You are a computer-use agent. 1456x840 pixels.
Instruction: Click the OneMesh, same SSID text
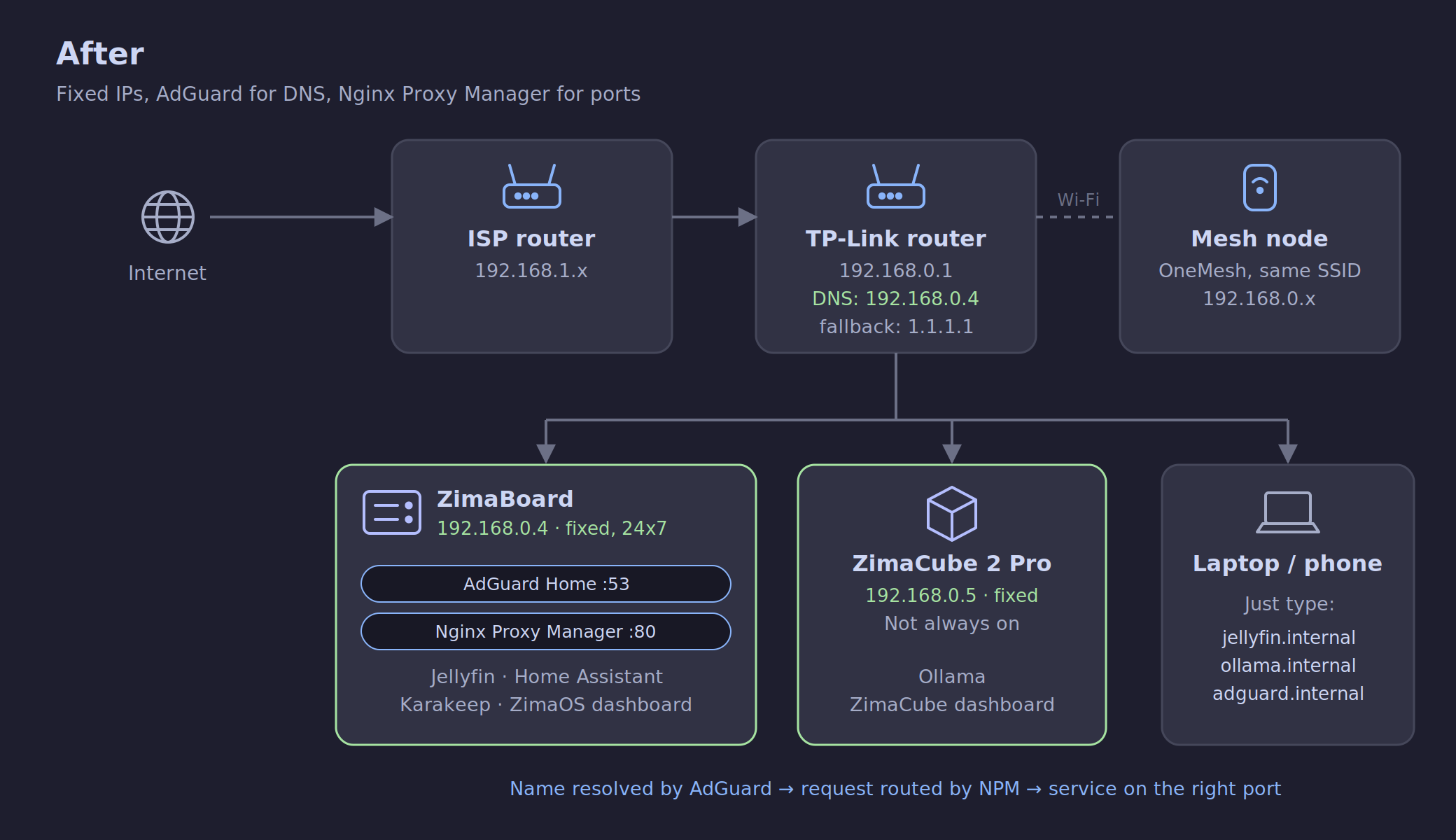click(x=1260, y=271)
